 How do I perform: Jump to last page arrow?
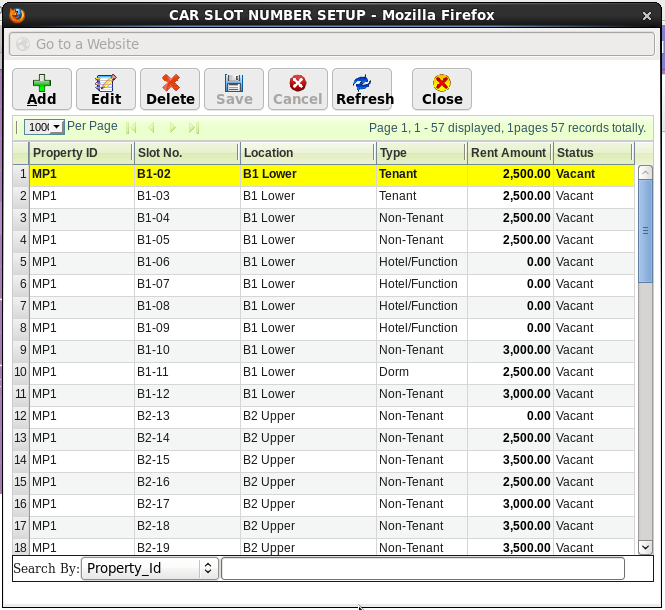pos(193,128)
